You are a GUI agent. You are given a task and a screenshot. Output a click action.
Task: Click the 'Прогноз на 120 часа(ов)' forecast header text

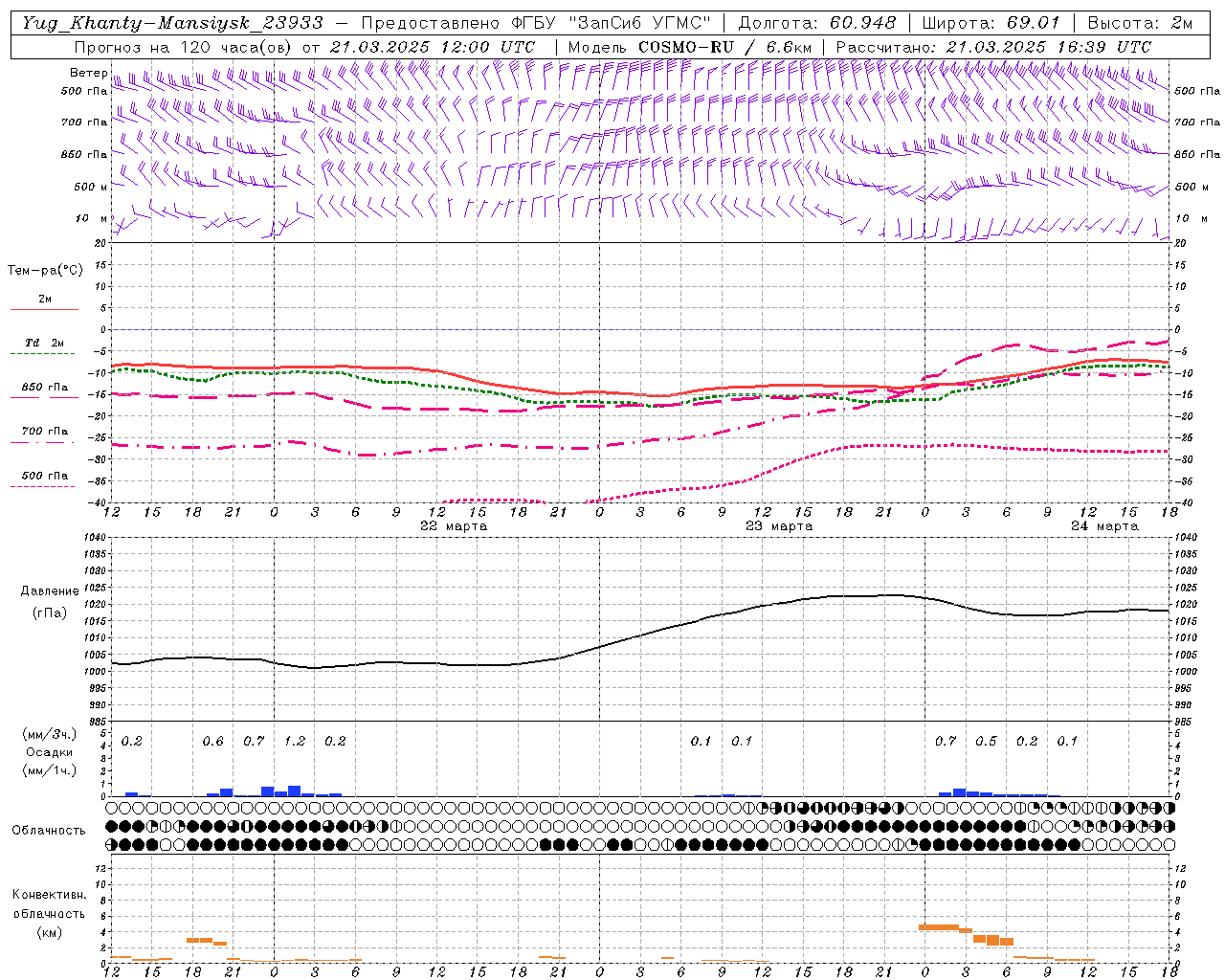184,46
